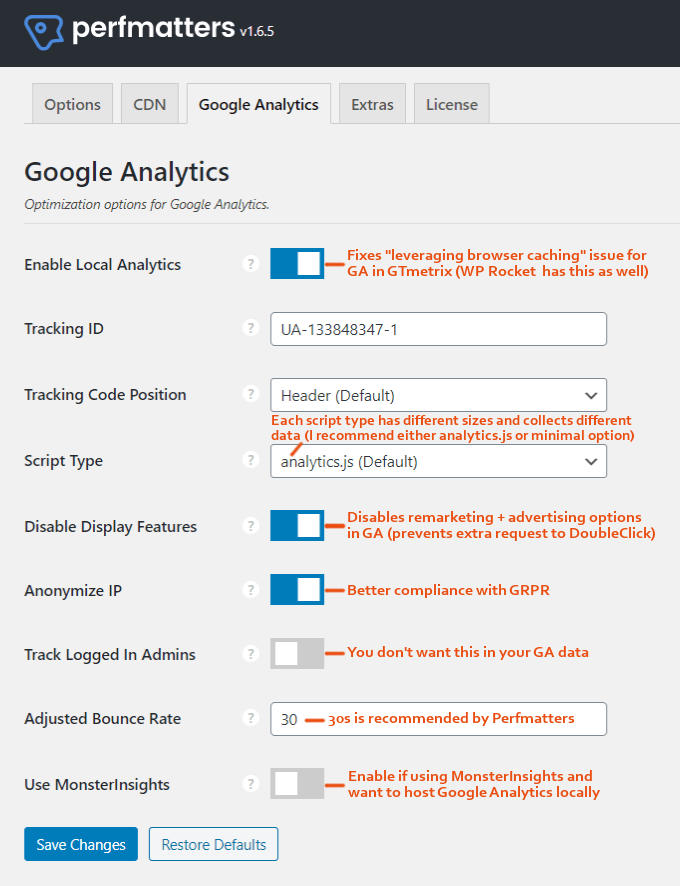This screenshot has height=886, width=680.
Task: Click the Save Changes button
Action: pyautogui.click(x=81, y=844)
